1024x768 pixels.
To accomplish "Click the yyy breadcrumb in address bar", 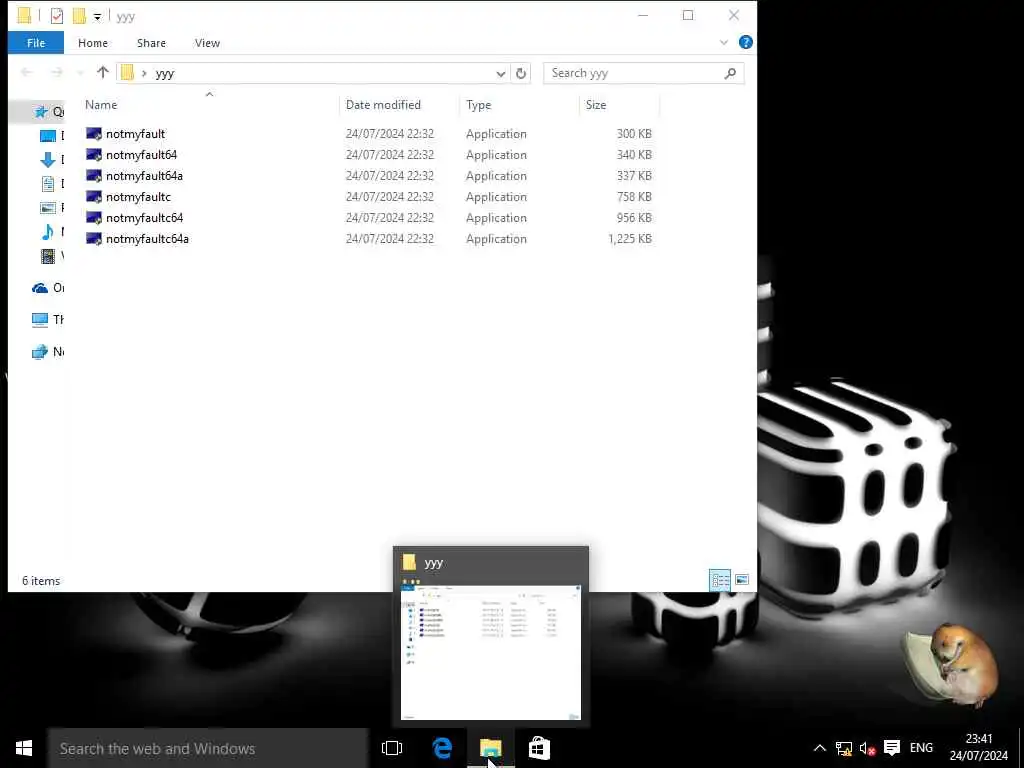I will click(x=165, y=74).
